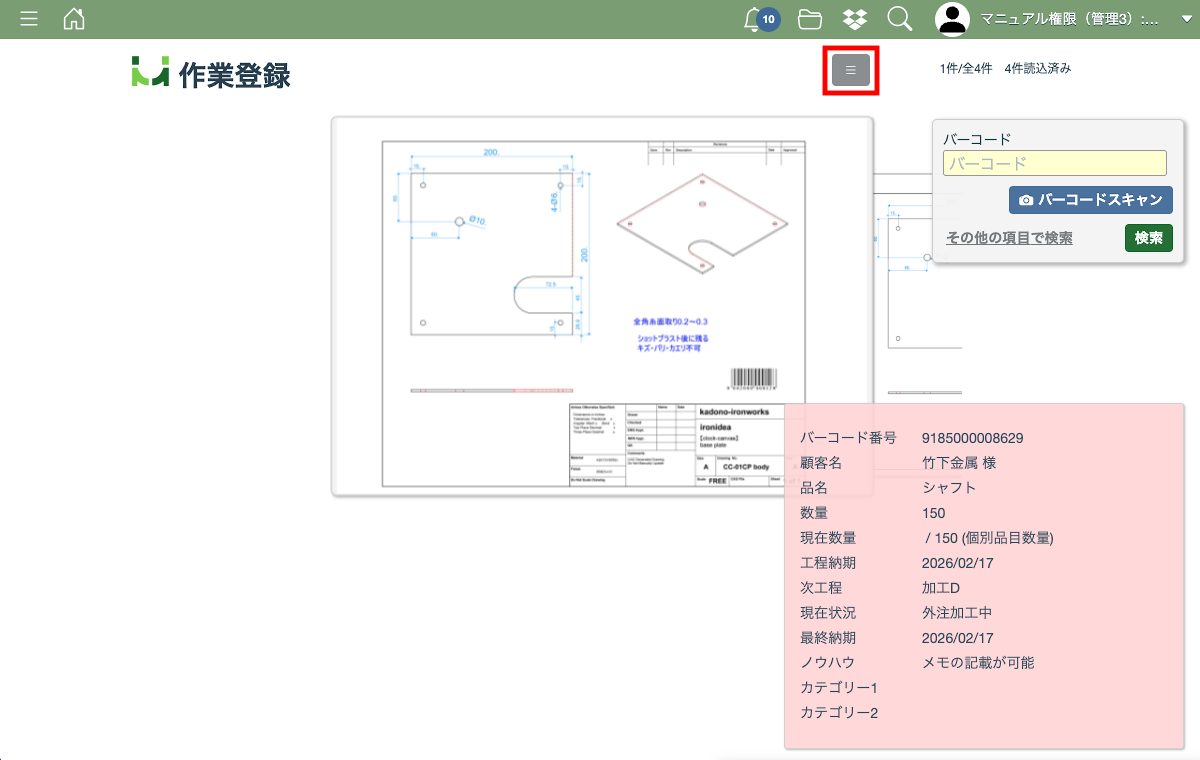The height and width of the screenshot is (760, 1200).
Task: Open search with the magnifier icon
Action: pyautogui.click(x=899, y=19)
